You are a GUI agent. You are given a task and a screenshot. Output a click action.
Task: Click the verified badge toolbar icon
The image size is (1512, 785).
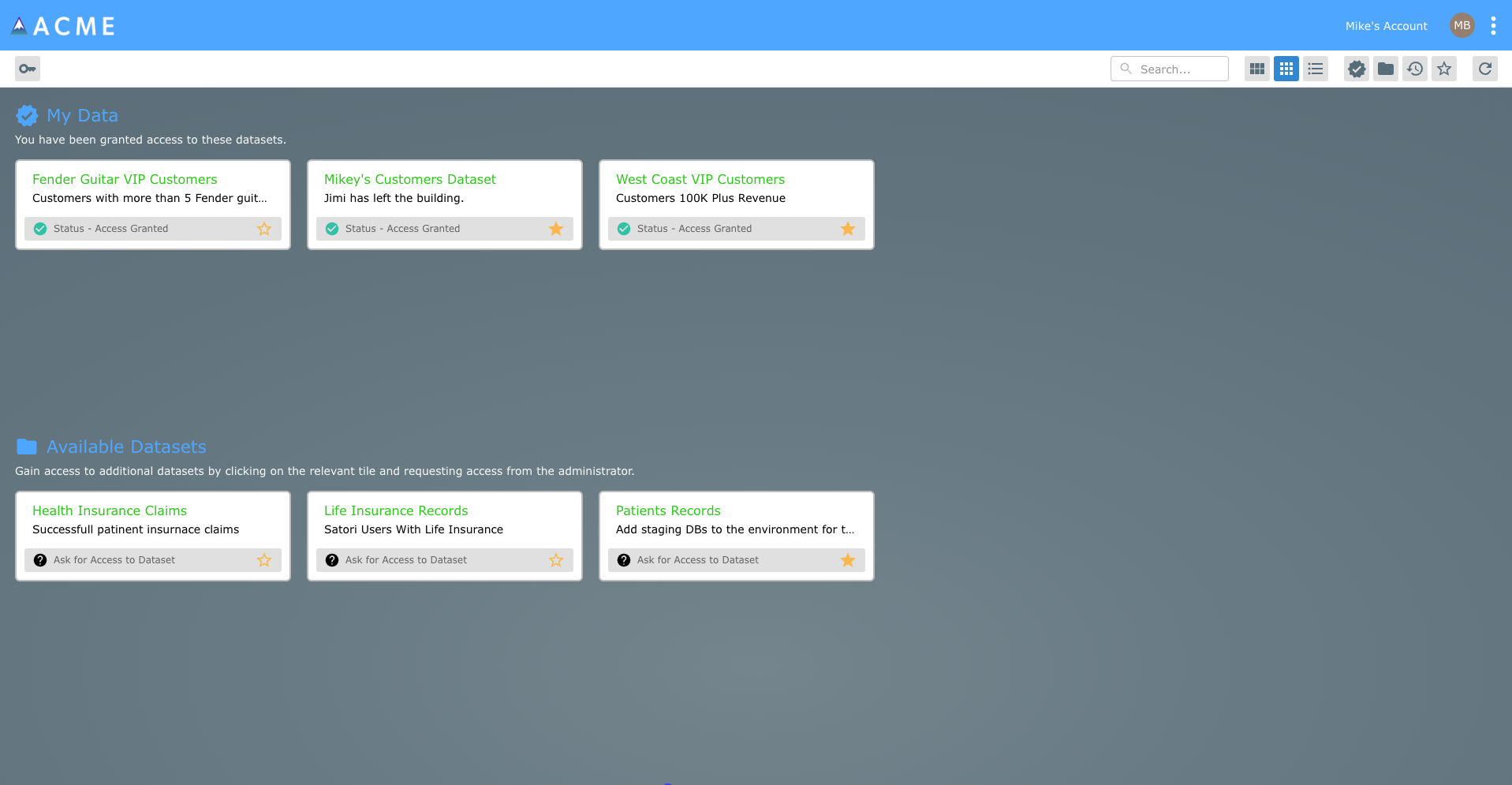(x=1357, y=69)
